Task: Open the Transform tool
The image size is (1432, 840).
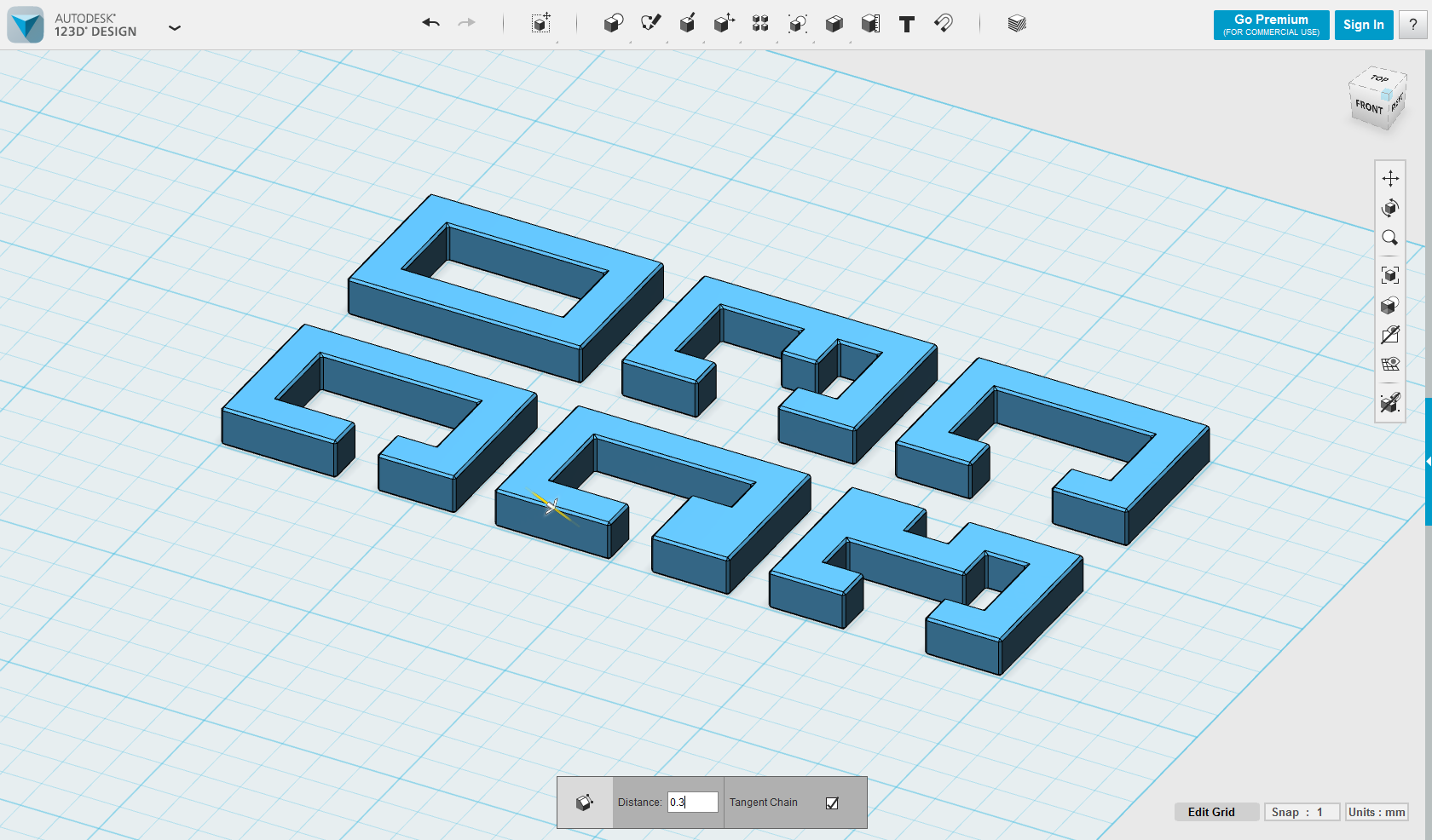Action: click(x=541, y=24)
